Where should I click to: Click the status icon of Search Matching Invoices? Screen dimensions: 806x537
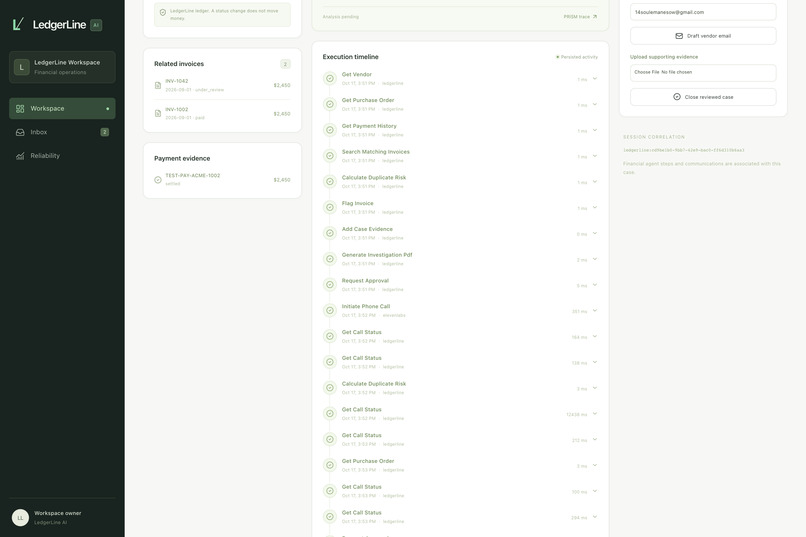click(330, 156)
